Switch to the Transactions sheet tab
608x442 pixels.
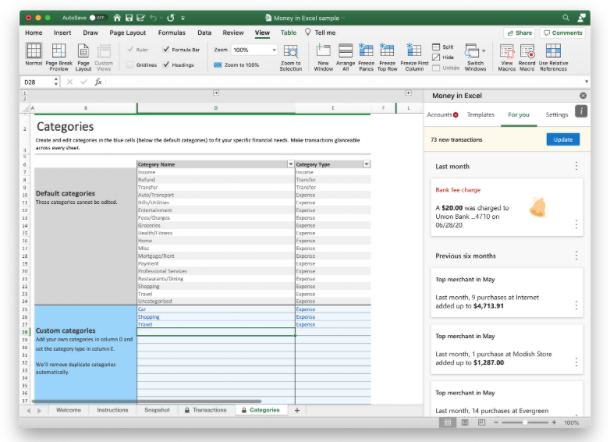click(206, 410)
